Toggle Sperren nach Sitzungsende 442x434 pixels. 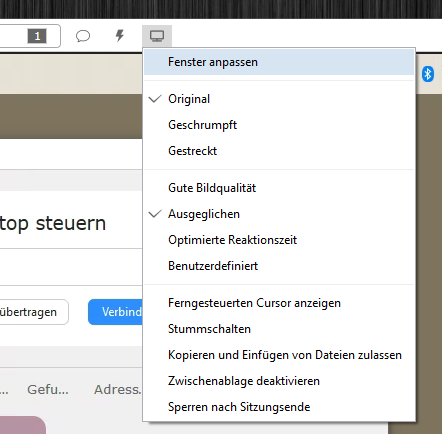[x=279, y=407]
